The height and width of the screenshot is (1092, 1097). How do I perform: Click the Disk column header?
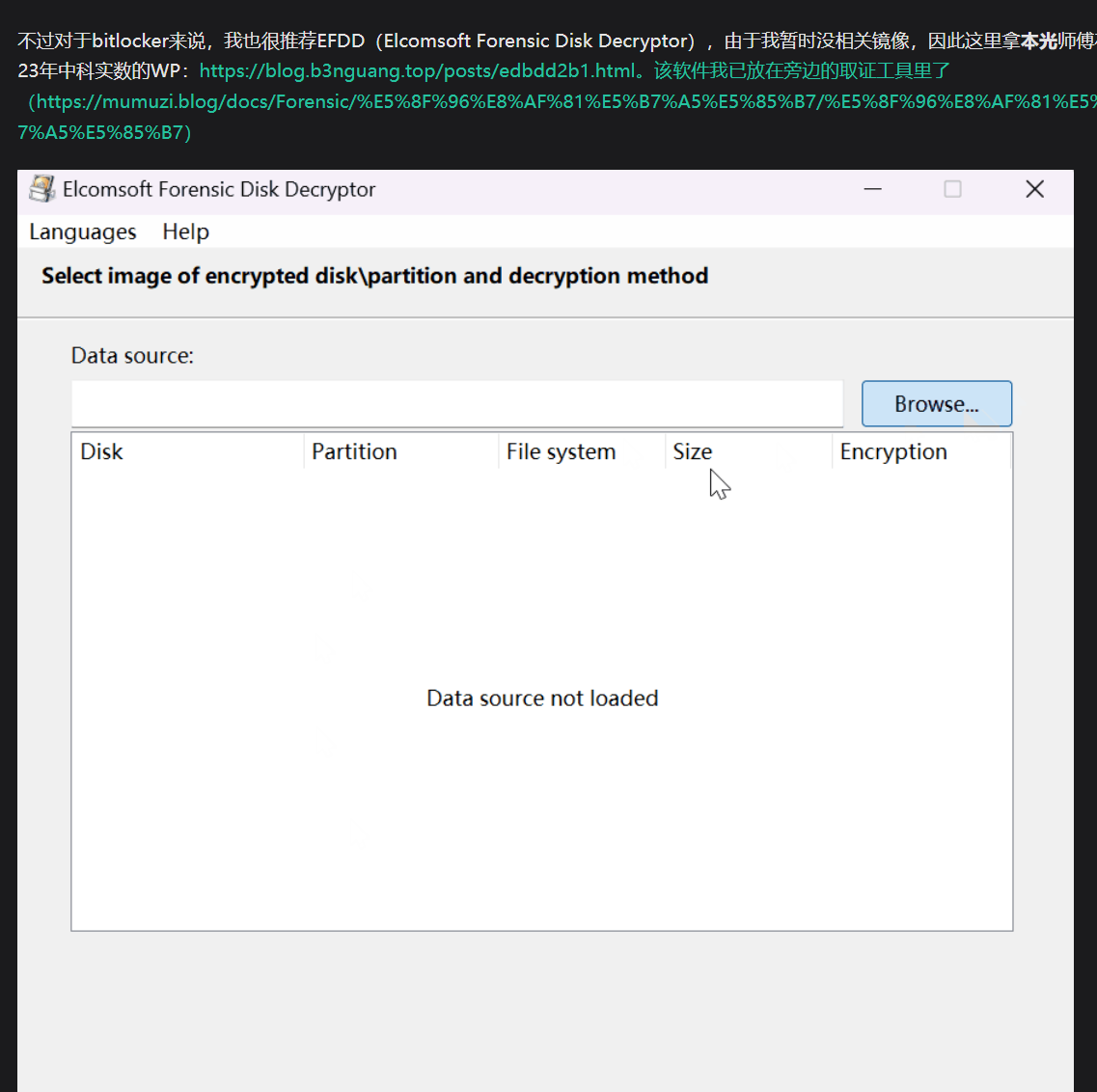coord(187,451)
